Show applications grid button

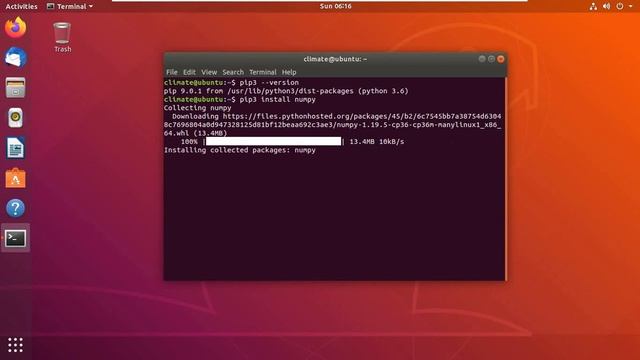tap(16, 345)
